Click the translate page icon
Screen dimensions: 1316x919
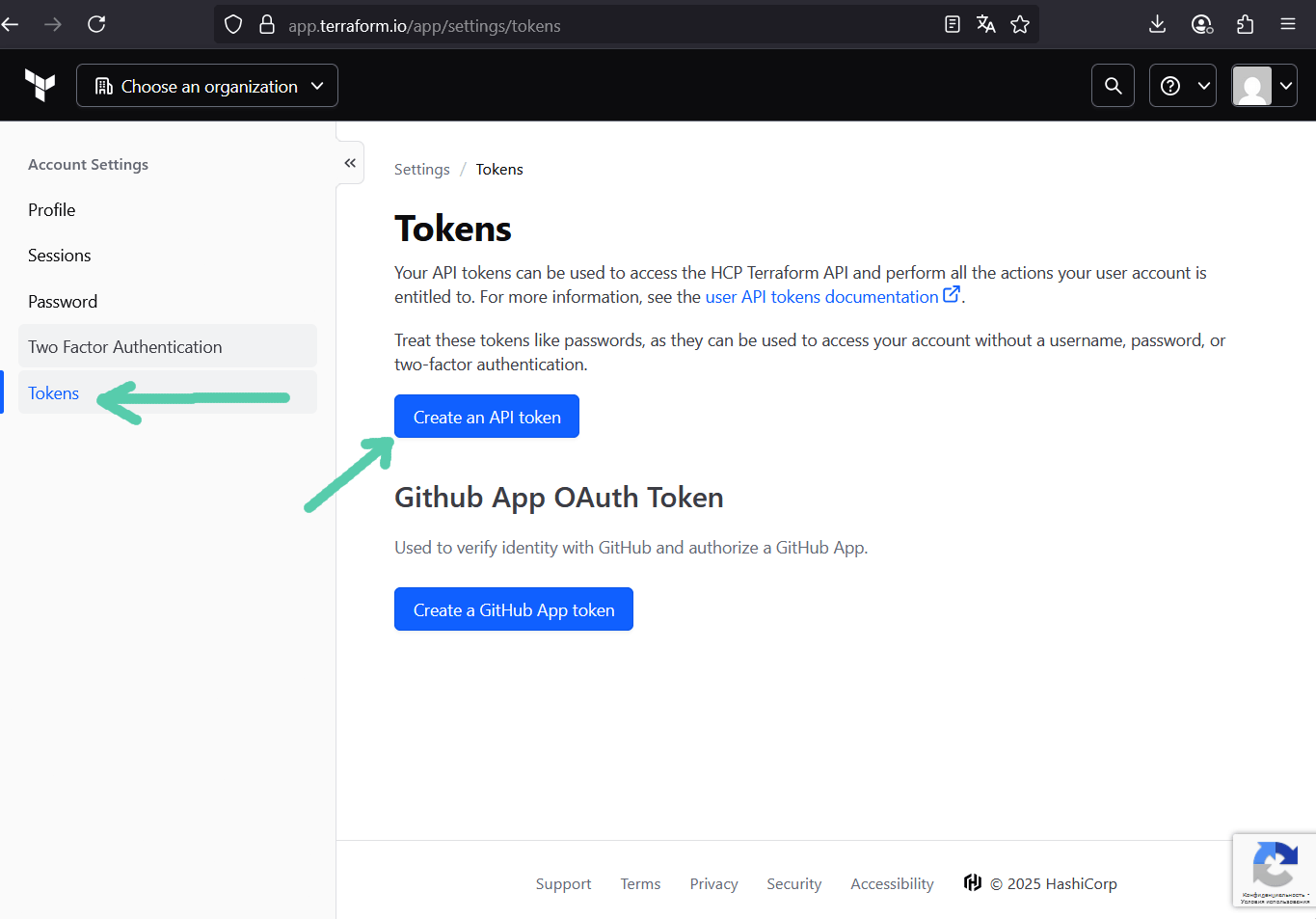pos(985,25)
